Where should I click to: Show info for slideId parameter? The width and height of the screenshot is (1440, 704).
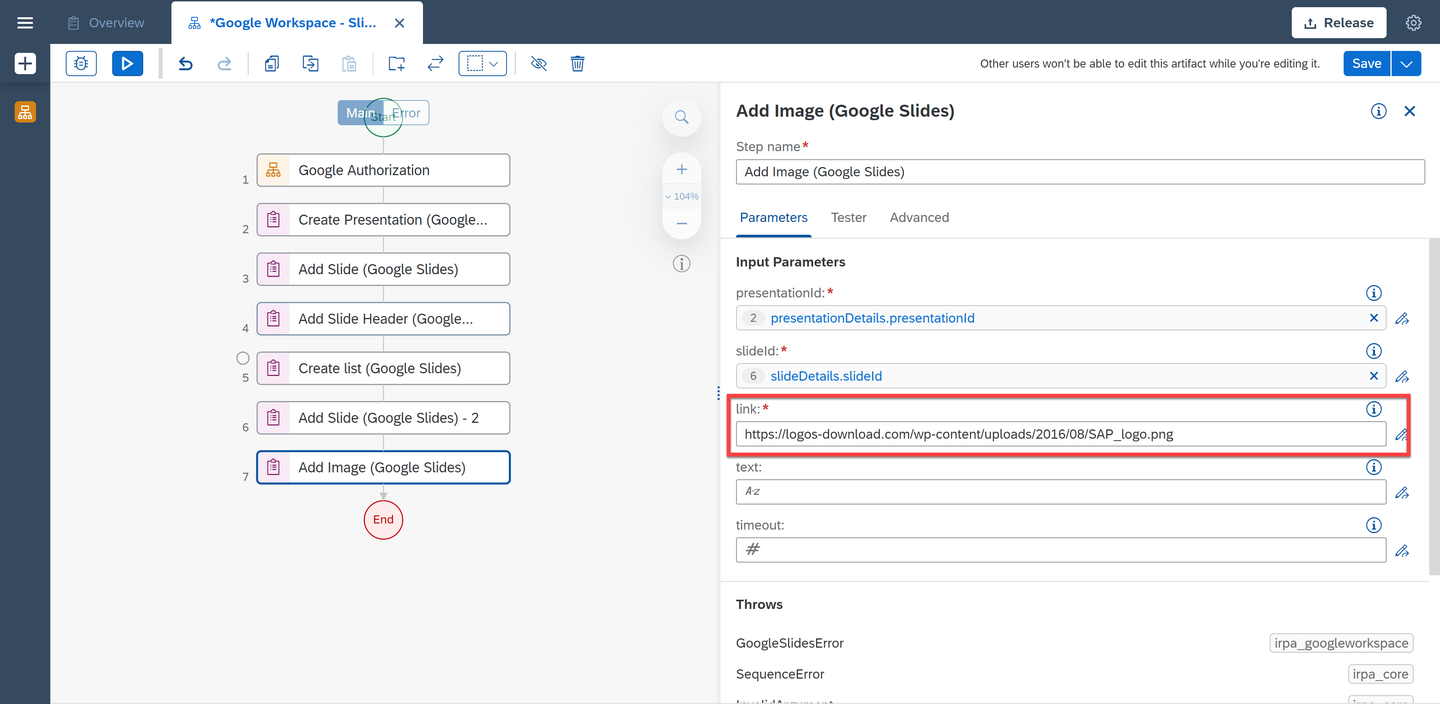click(x=1374, y=351)
